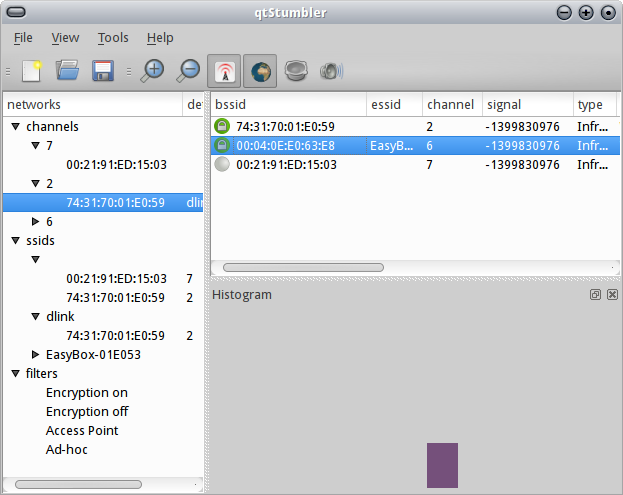Expand channel 6 node

36,221
